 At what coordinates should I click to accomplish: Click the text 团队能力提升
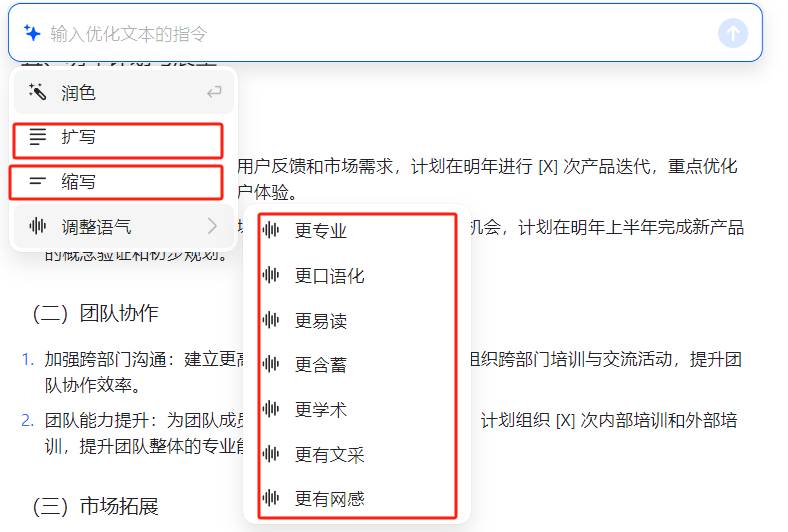(x=96, y=420)
